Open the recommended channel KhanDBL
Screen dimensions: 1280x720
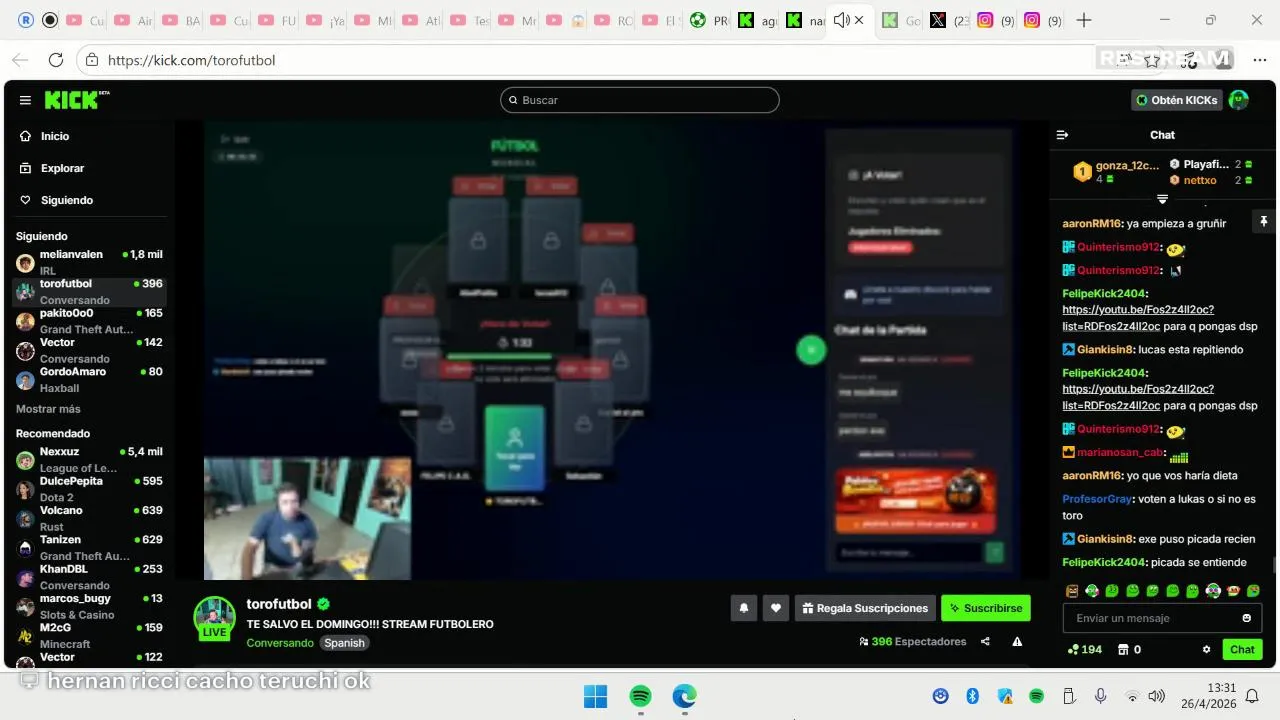[89, 576]
